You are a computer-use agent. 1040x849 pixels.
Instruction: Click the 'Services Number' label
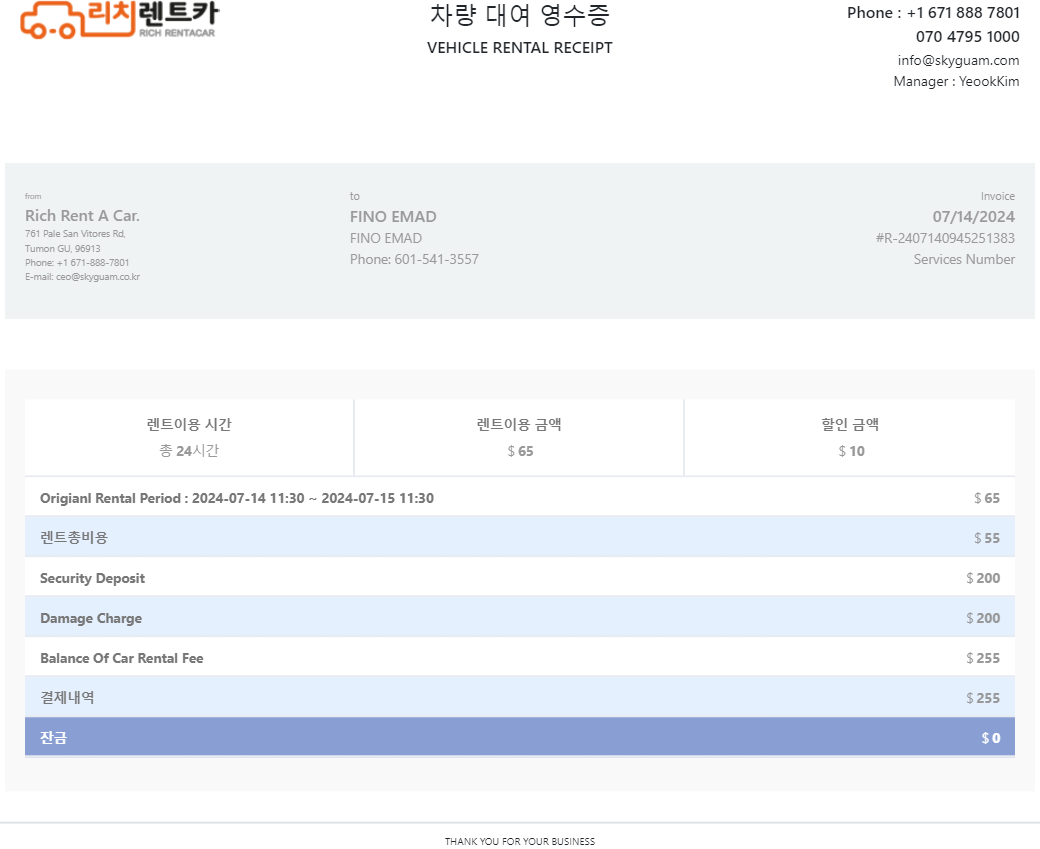(964, 259)
